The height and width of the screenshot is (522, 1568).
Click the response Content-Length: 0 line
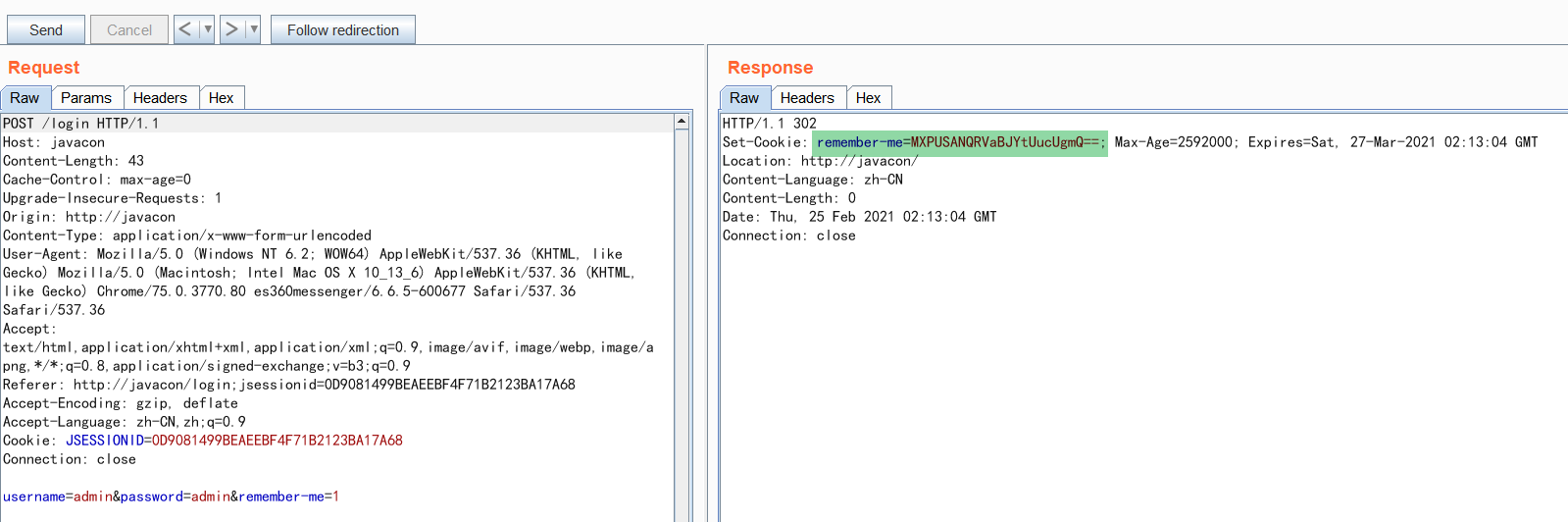click(789, 198)
